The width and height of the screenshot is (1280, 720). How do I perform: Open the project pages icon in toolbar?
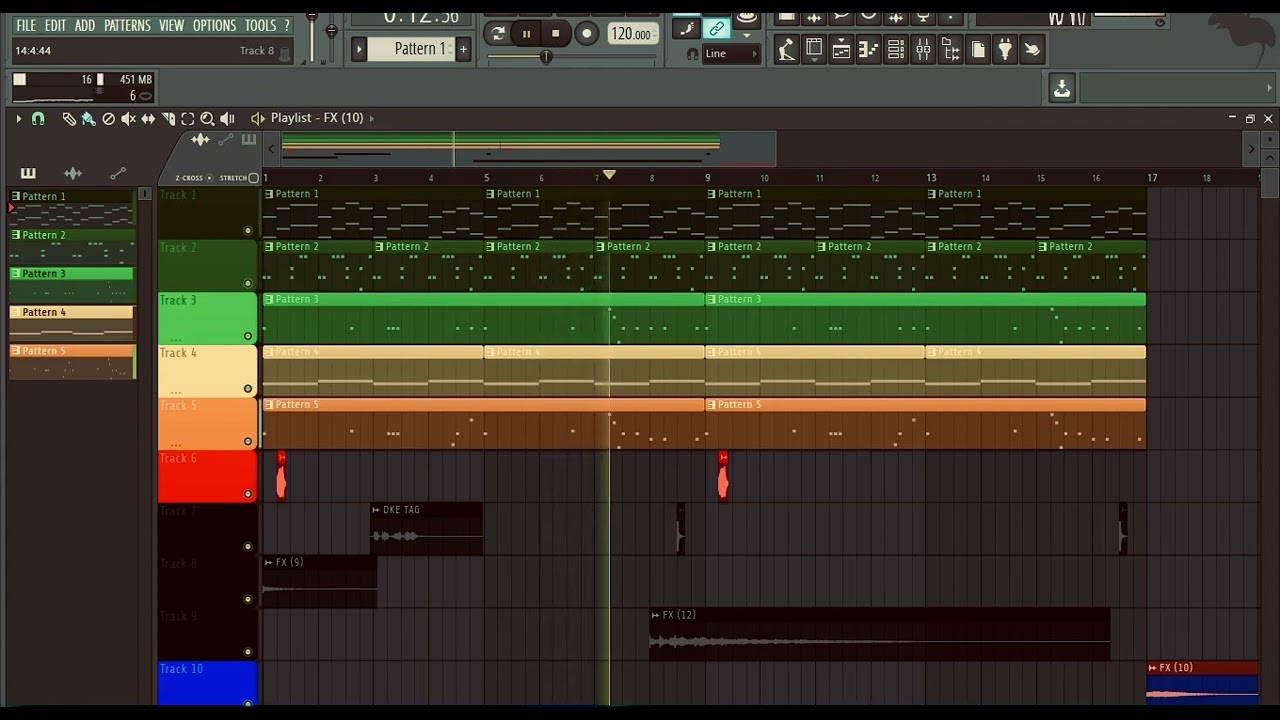[978, 48]
